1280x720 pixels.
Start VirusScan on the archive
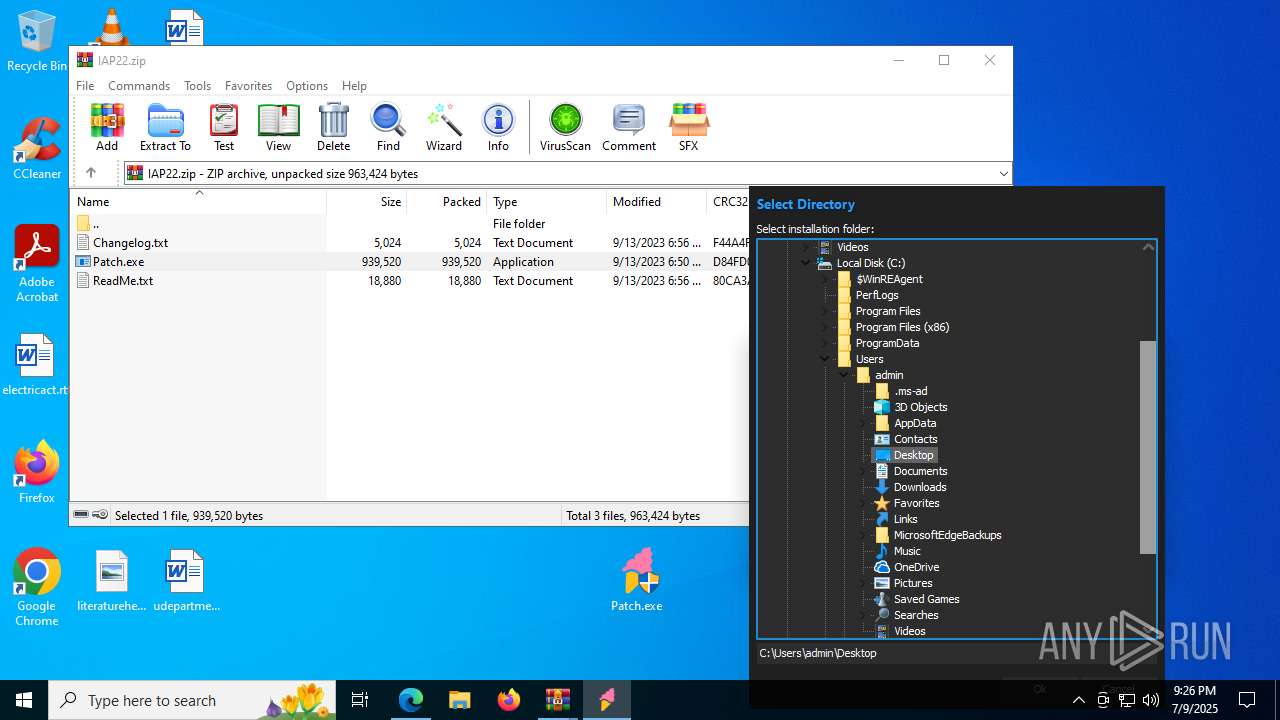click(x=565, y=127)
